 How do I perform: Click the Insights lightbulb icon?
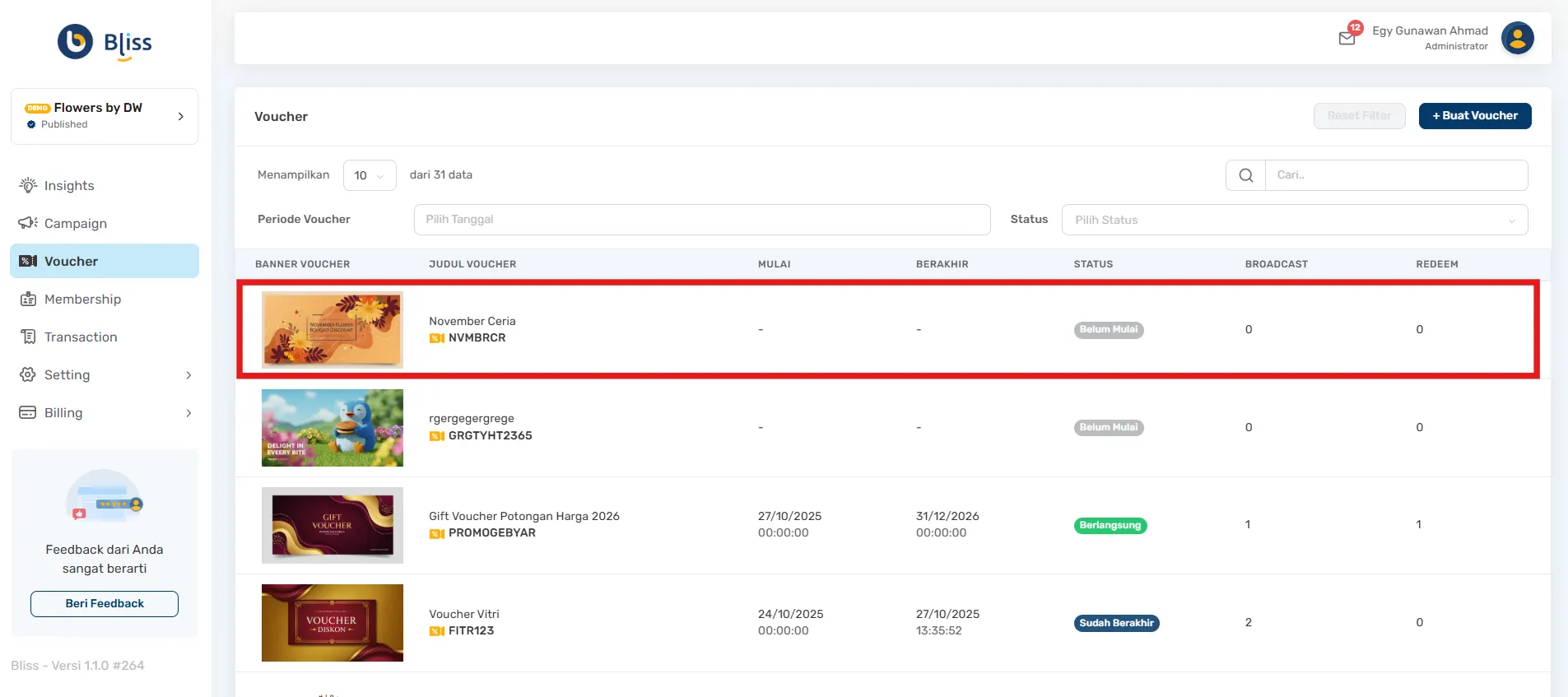(x=28, y=185)
